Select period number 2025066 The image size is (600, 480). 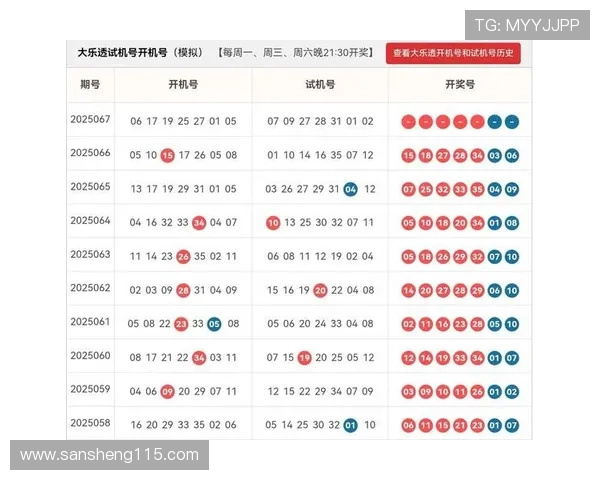[x=90, y=153]
